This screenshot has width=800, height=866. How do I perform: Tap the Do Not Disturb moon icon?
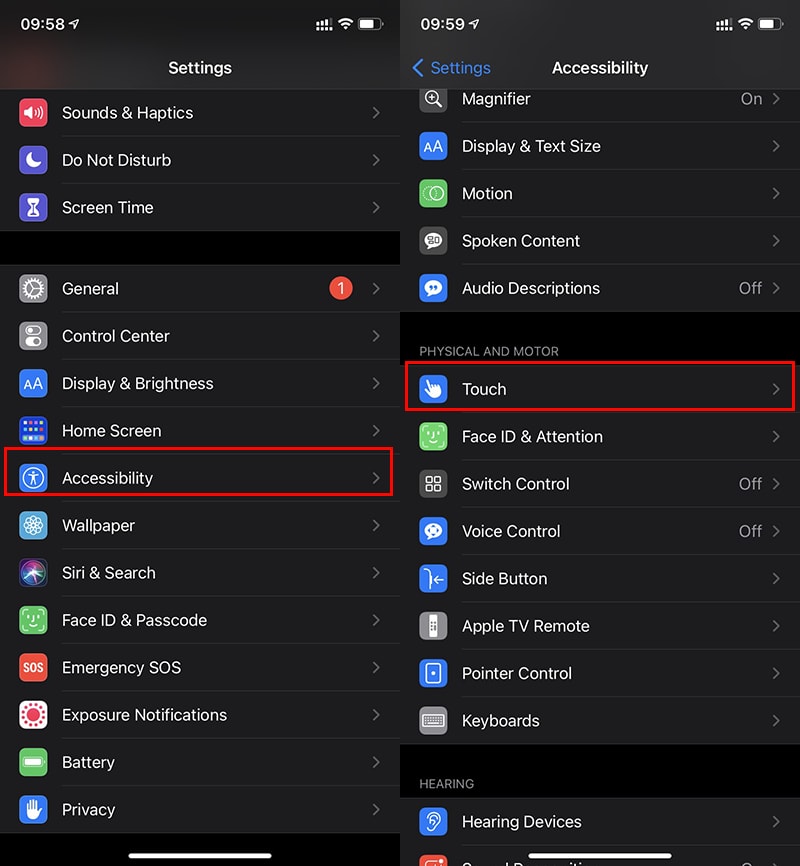coord(33,160)
